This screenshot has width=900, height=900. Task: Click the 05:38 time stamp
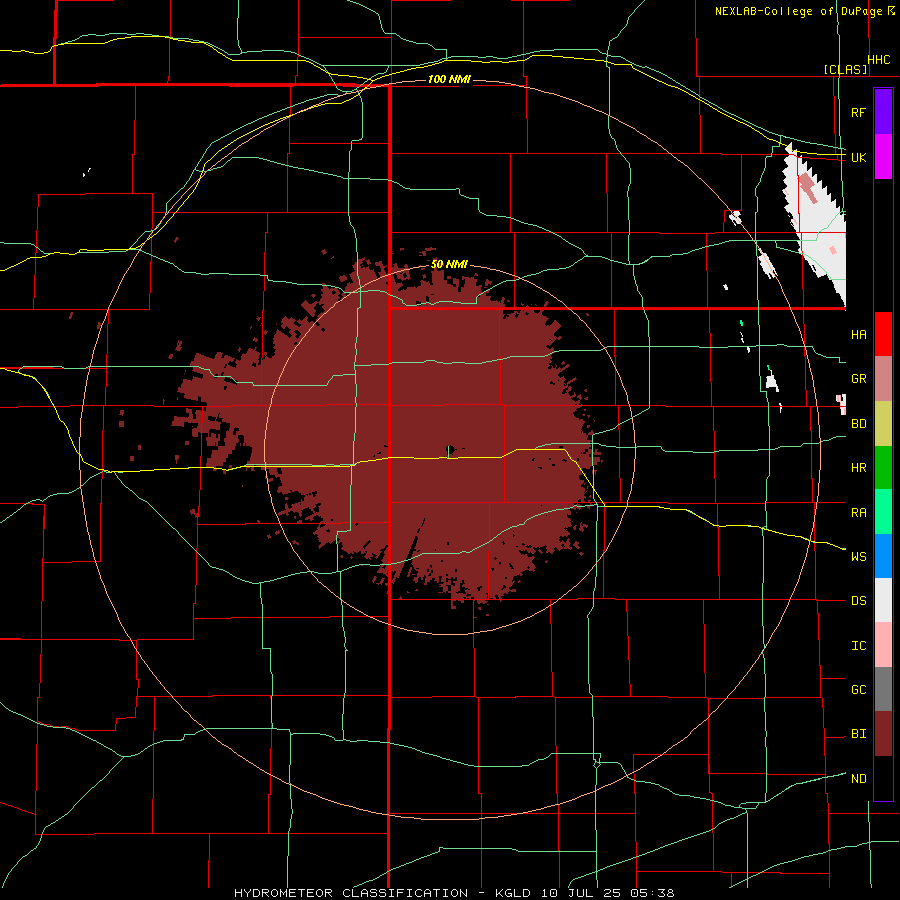(651, 893)
